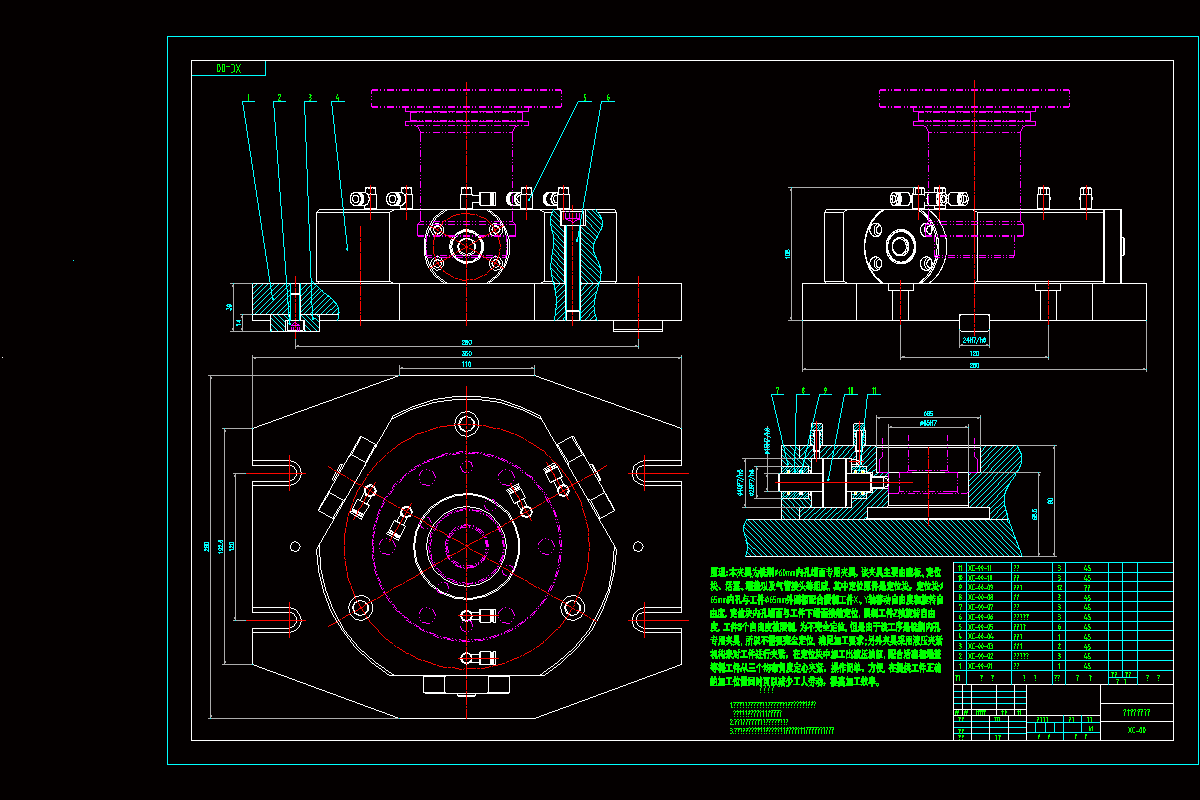This screenshot has width=1200, height=800.
Task: Click parts list row XC-00-01
Action: click(x=1064, y=664)
